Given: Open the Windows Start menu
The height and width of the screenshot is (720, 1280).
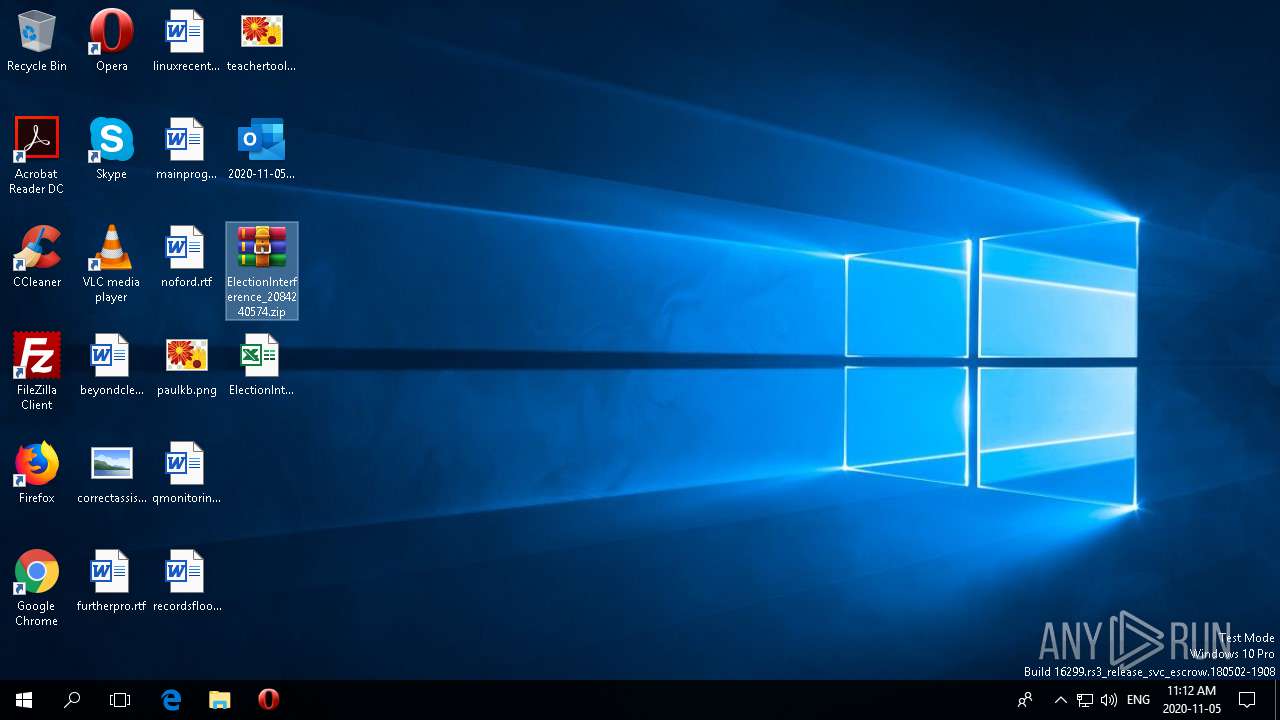Looking at the screenshot, I should [x=24, y=700].
